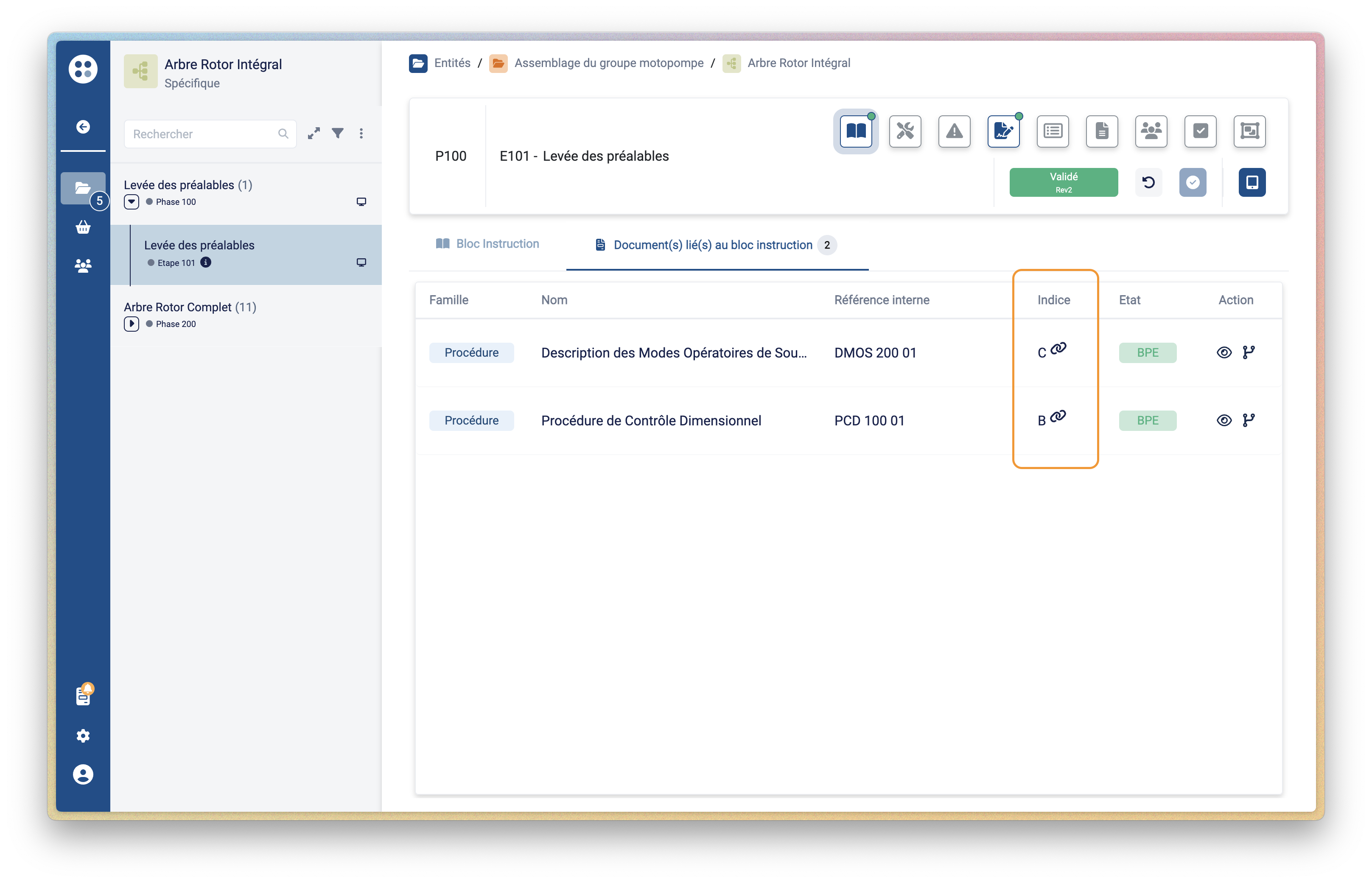This screenshot has width=1372, height=883.
Task: Expand the Phase 200 tree node
Action: point(132,324)
